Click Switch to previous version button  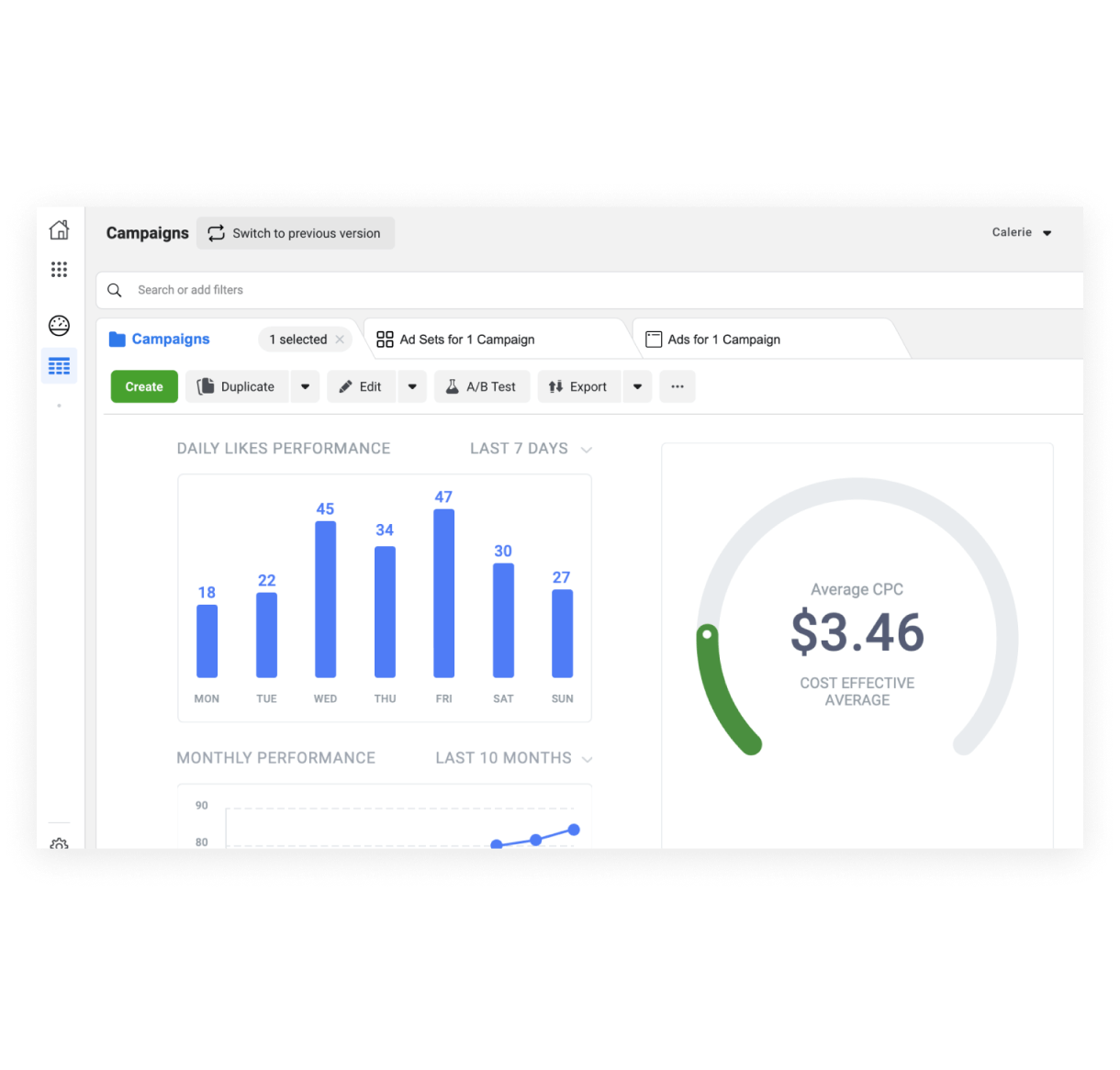[x=295, y=233]
